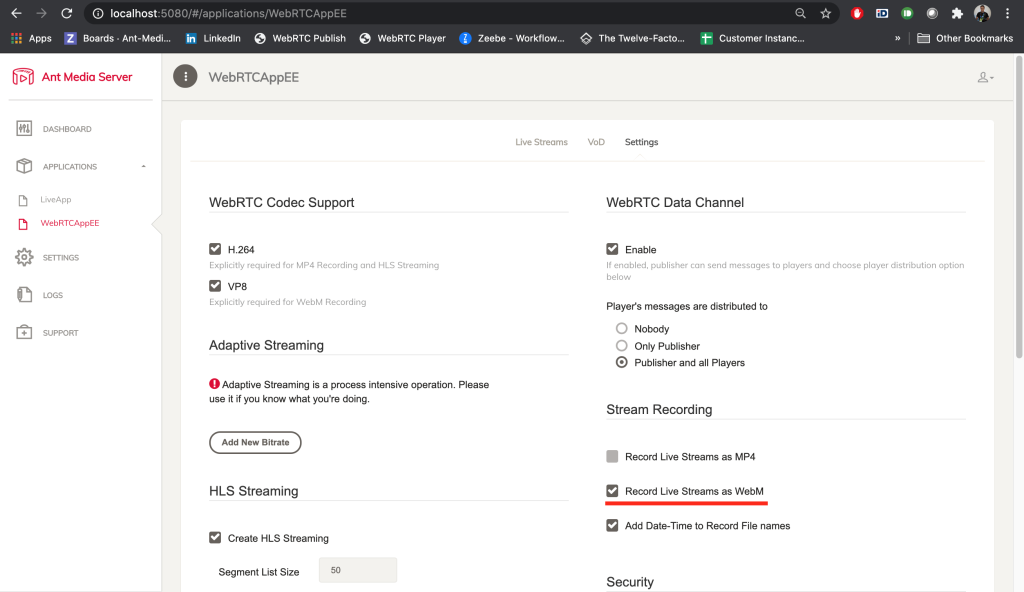Toggle Record Live Streams as MP4

click(x=612, y=456)
